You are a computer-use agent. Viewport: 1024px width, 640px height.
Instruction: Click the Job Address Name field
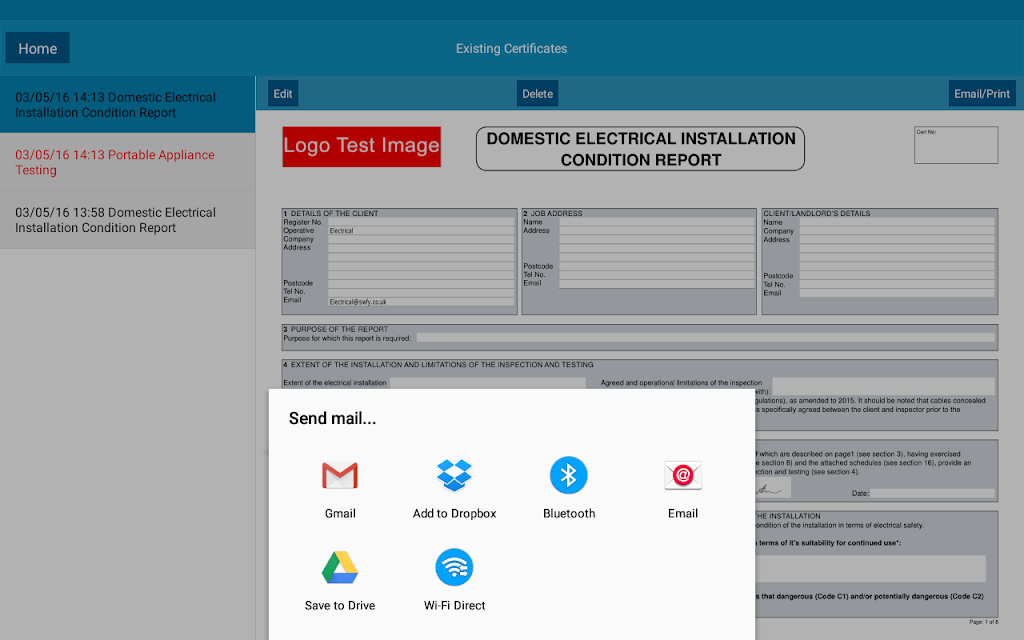pos(657,222)
